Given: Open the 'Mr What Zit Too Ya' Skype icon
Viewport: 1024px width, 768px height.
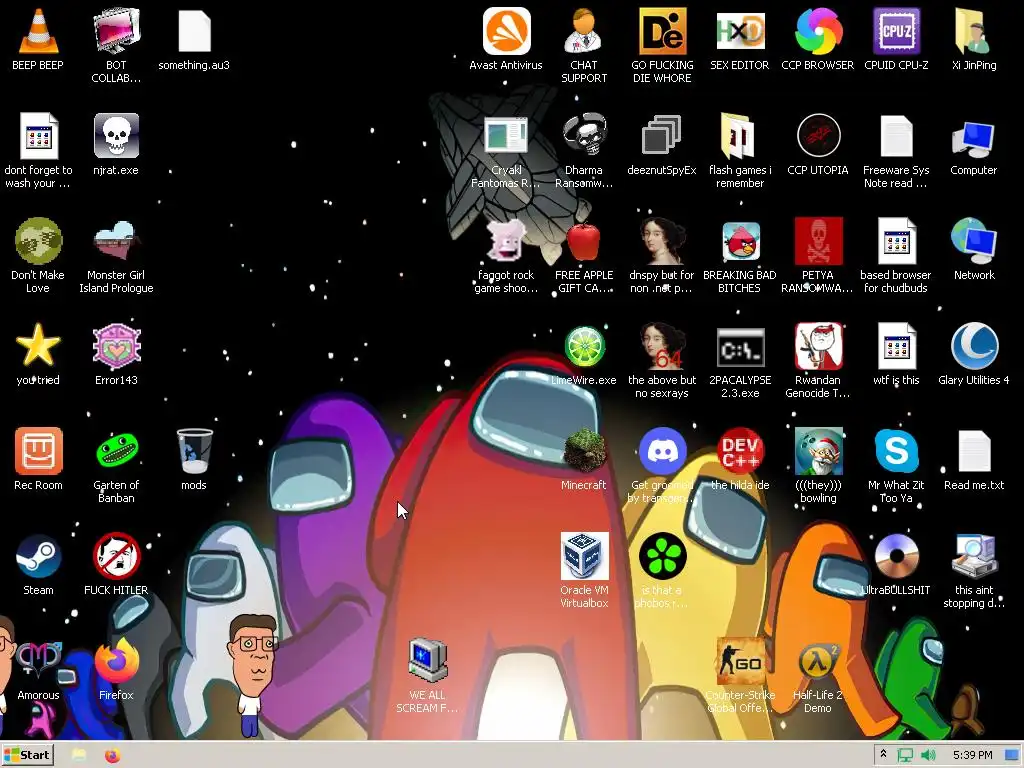Looking at the screenshot, I should pyautogui.click(x=896, y=451).
